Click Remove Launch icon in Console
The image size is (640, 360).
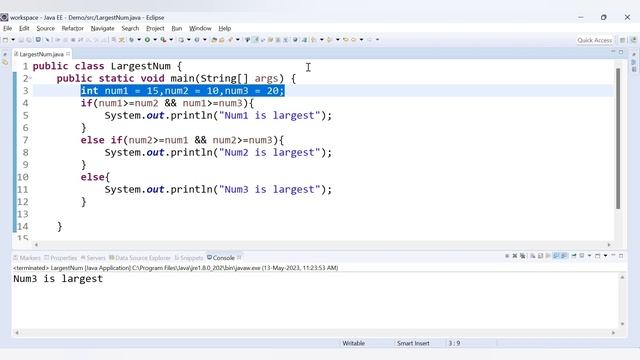point(515,256)
